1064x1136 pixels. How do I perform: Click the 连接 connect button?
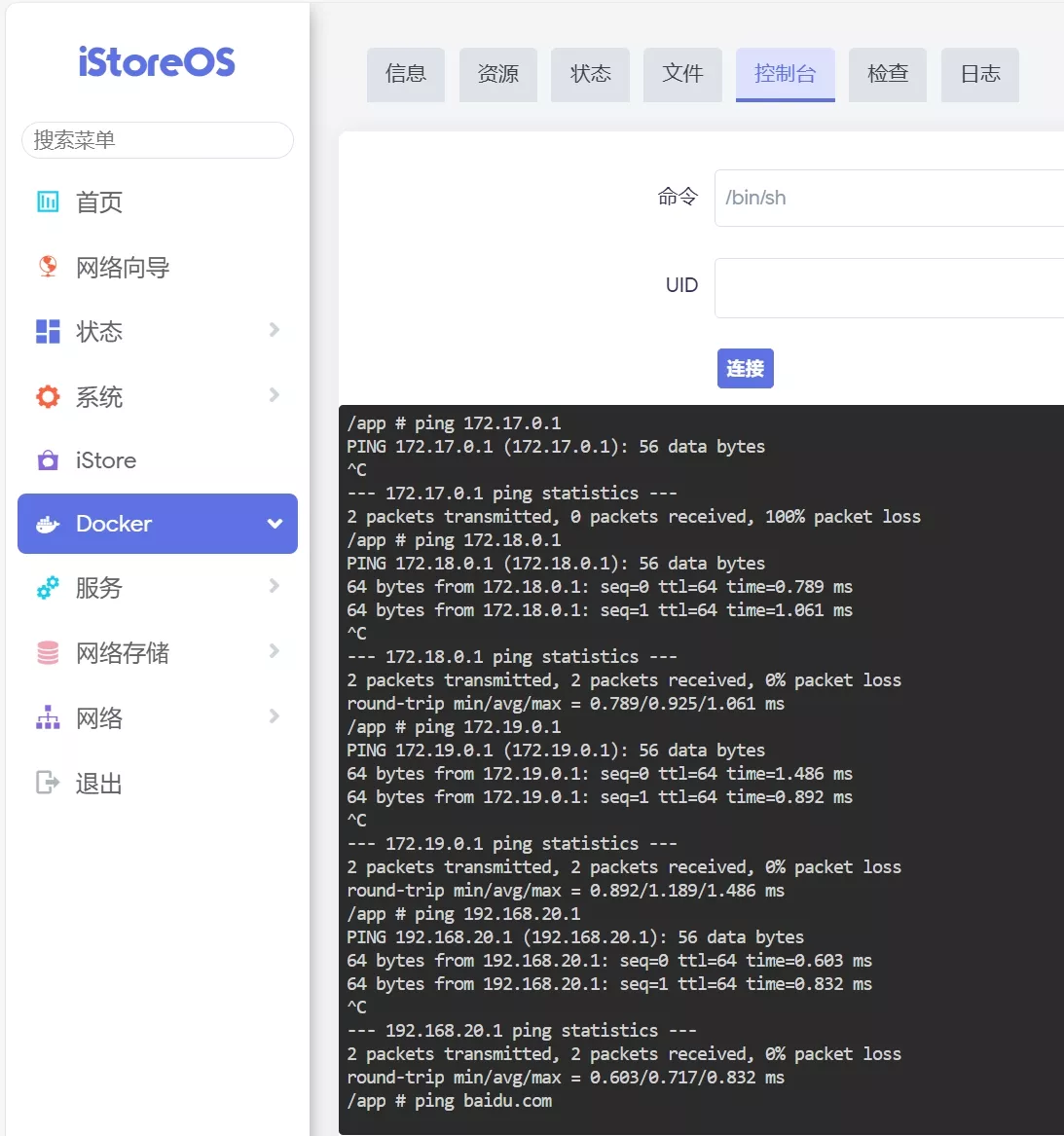click(x=746, y=368)
